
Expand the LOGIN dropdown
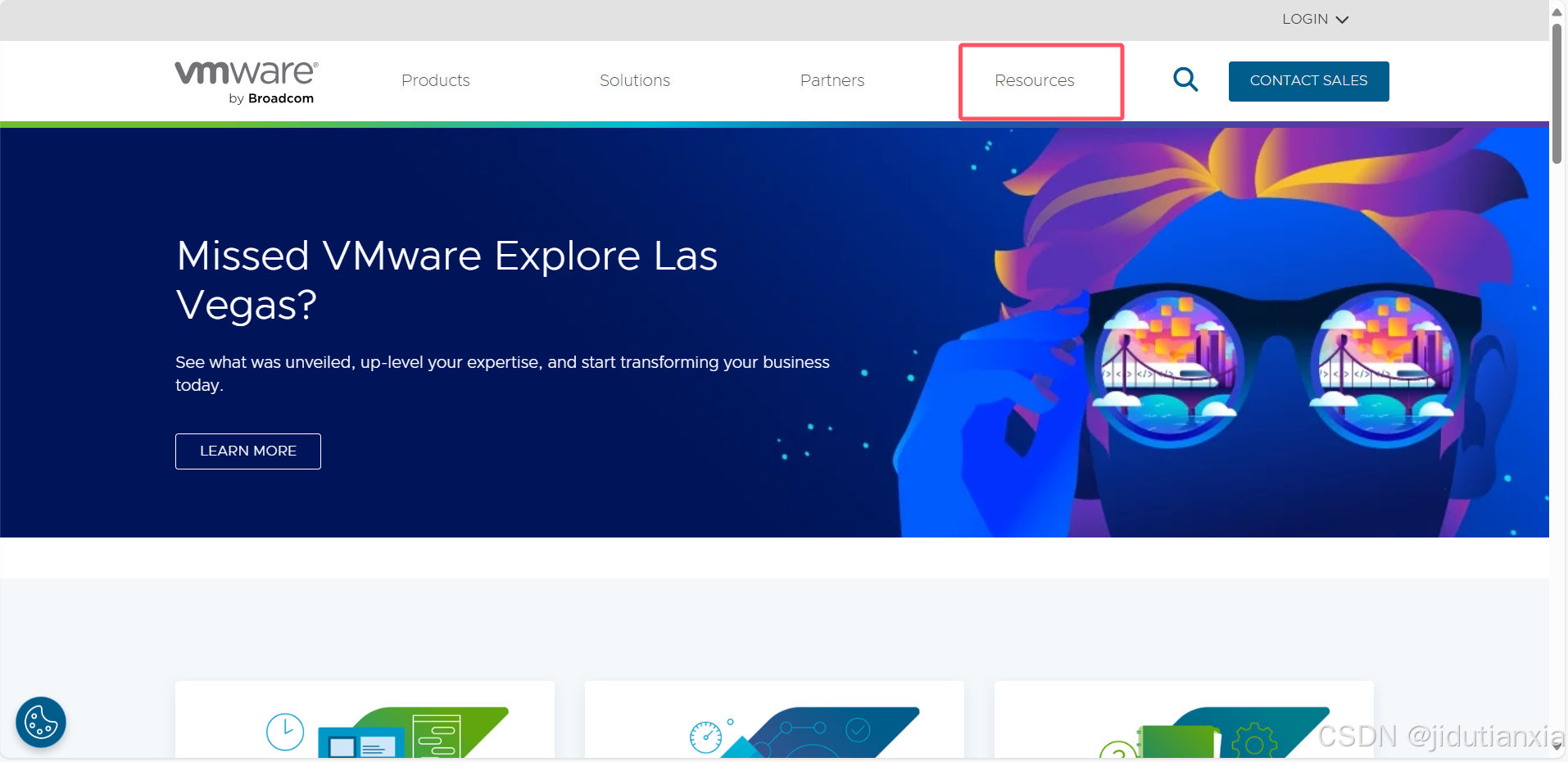coord(1314,19)
